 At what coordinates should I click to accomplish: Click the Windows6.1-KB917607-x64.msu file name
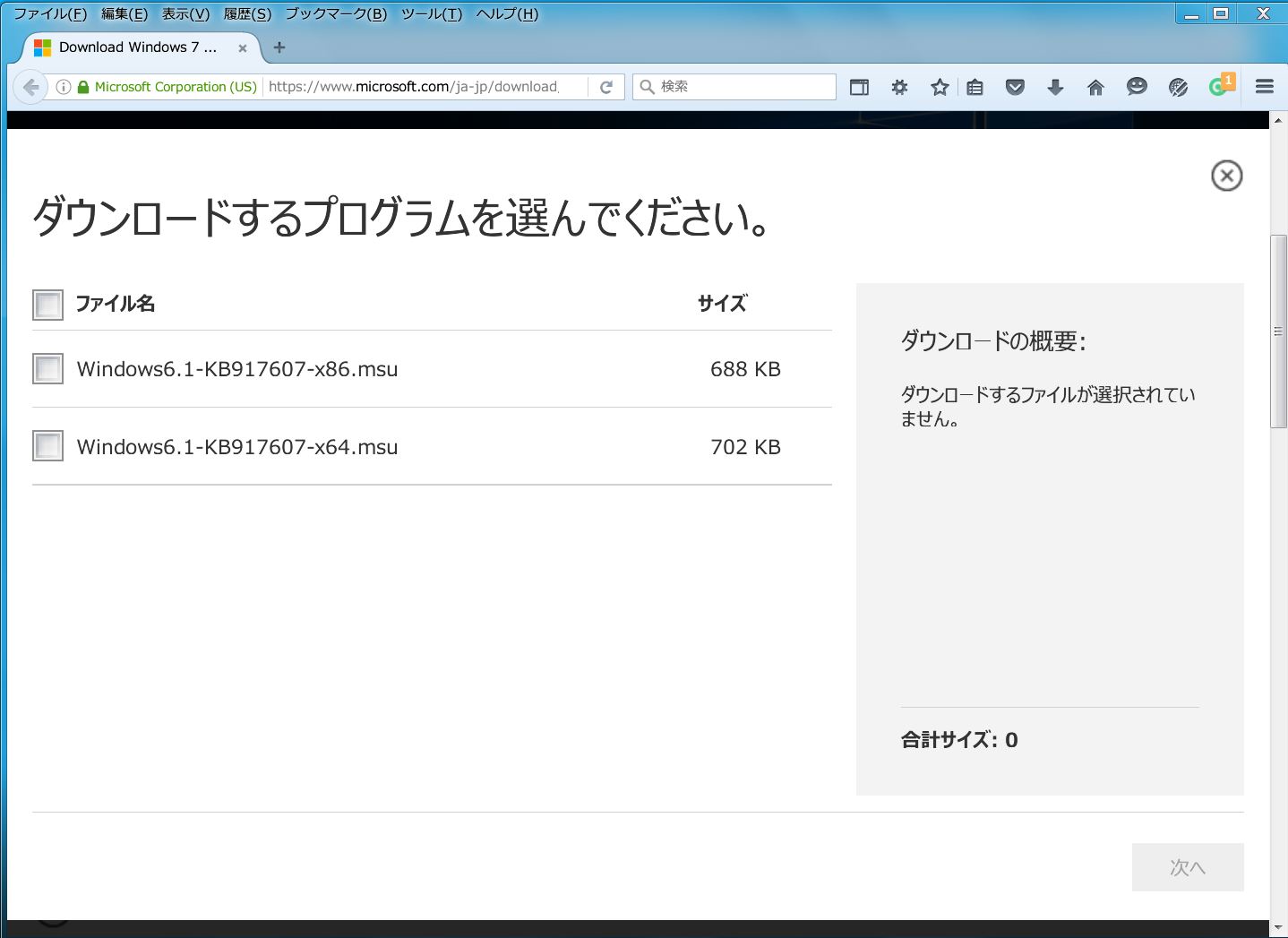(237, 447)
